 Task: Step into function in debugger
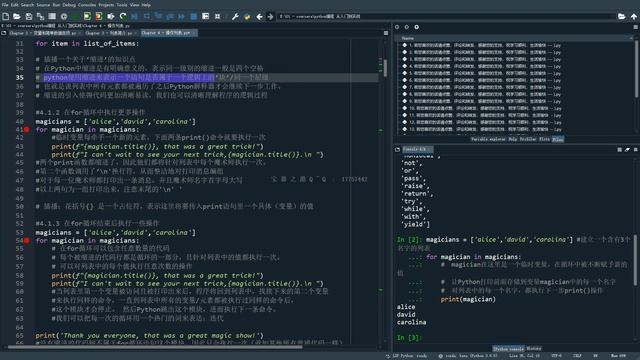158,16
